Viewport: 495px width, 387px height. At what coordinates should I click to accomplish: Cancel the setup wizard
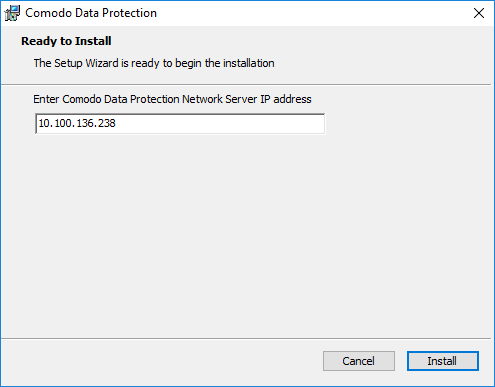(x=359, y=361)
